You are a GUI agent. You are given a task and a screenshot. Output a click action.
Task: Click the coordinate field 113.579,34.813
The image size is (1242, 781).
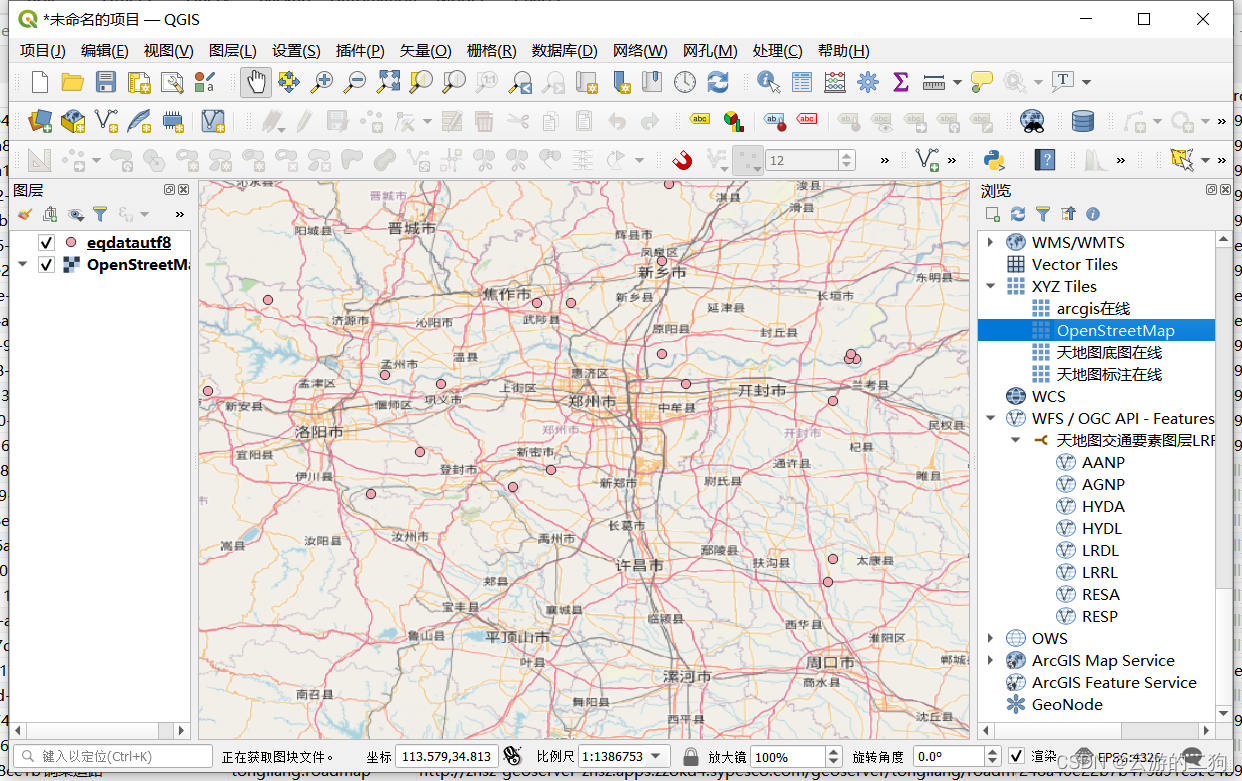[x=446, y=756]
